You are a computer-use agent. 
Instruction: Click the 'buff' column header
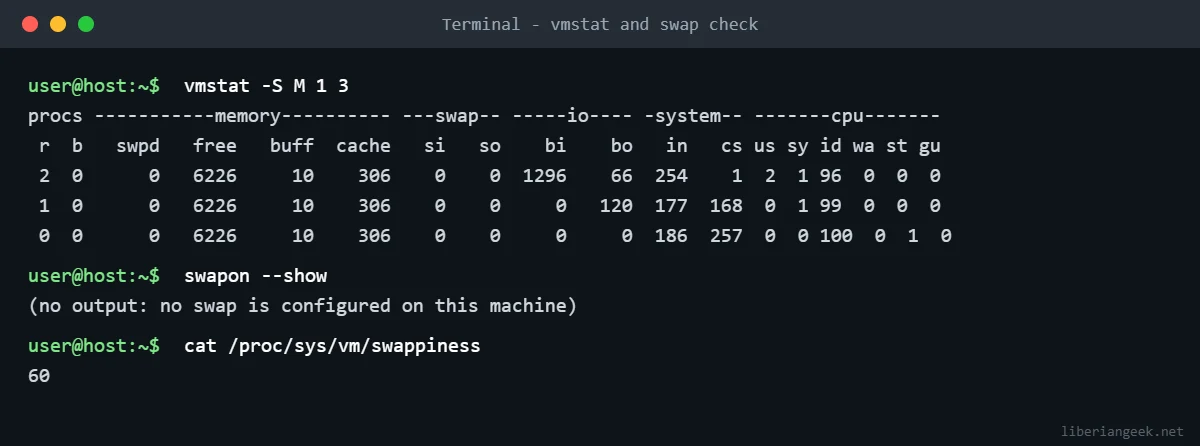(292, 146)
